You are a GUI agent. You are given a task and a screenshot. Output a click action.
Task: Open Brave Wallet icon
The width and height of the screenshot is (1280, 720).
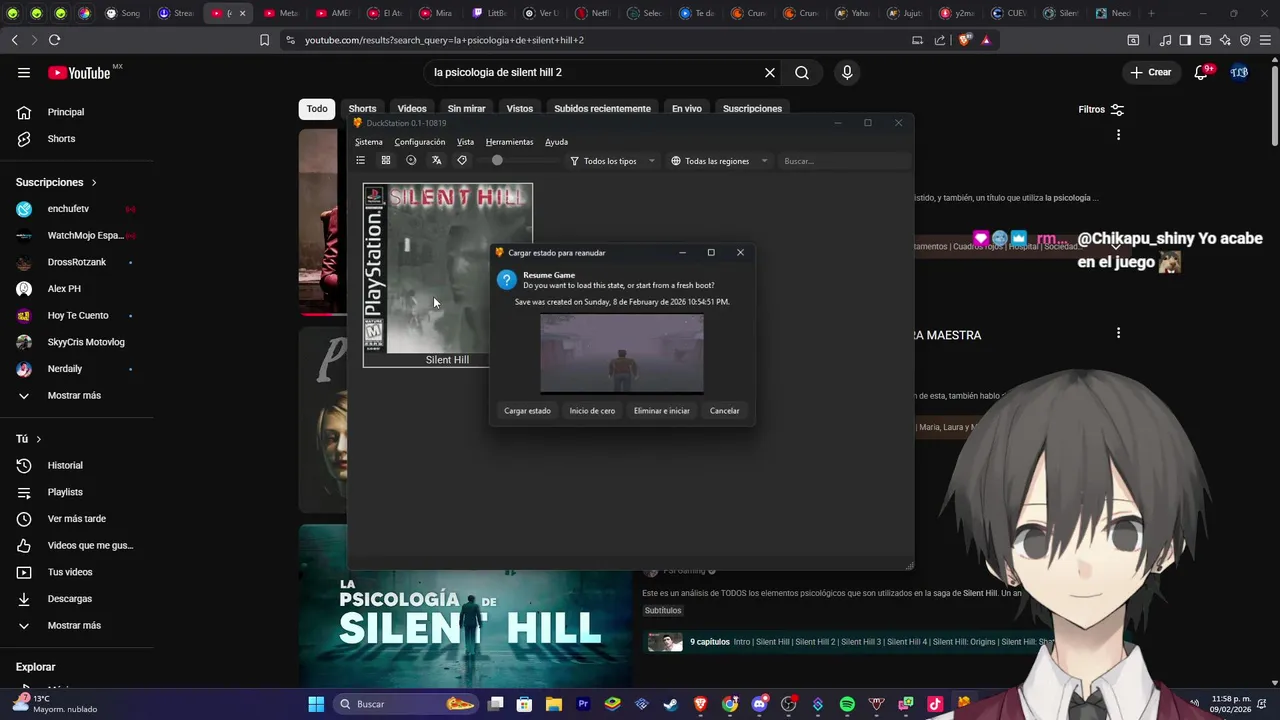(1205, 40)
